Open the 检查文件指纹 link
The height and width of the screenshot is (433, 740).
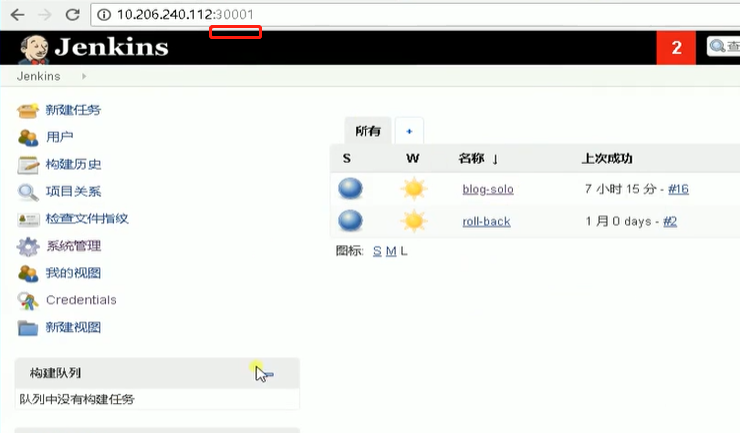87,218
